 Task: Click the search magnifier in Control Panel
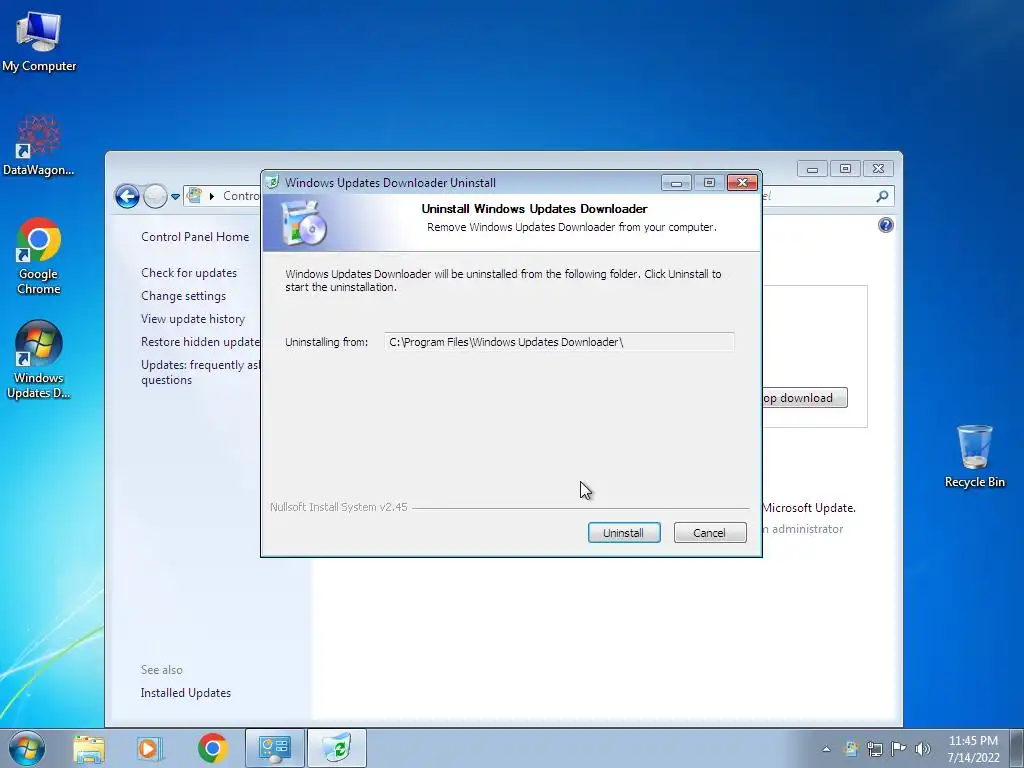click(882, 196)
